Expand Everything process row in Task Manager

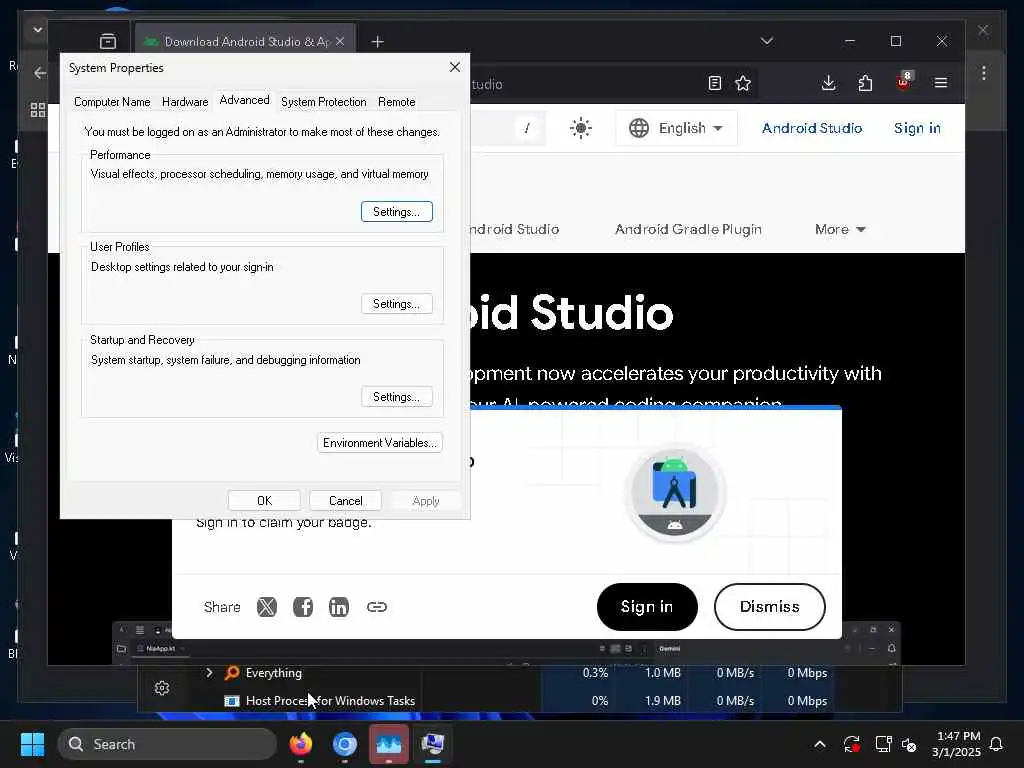209,673
